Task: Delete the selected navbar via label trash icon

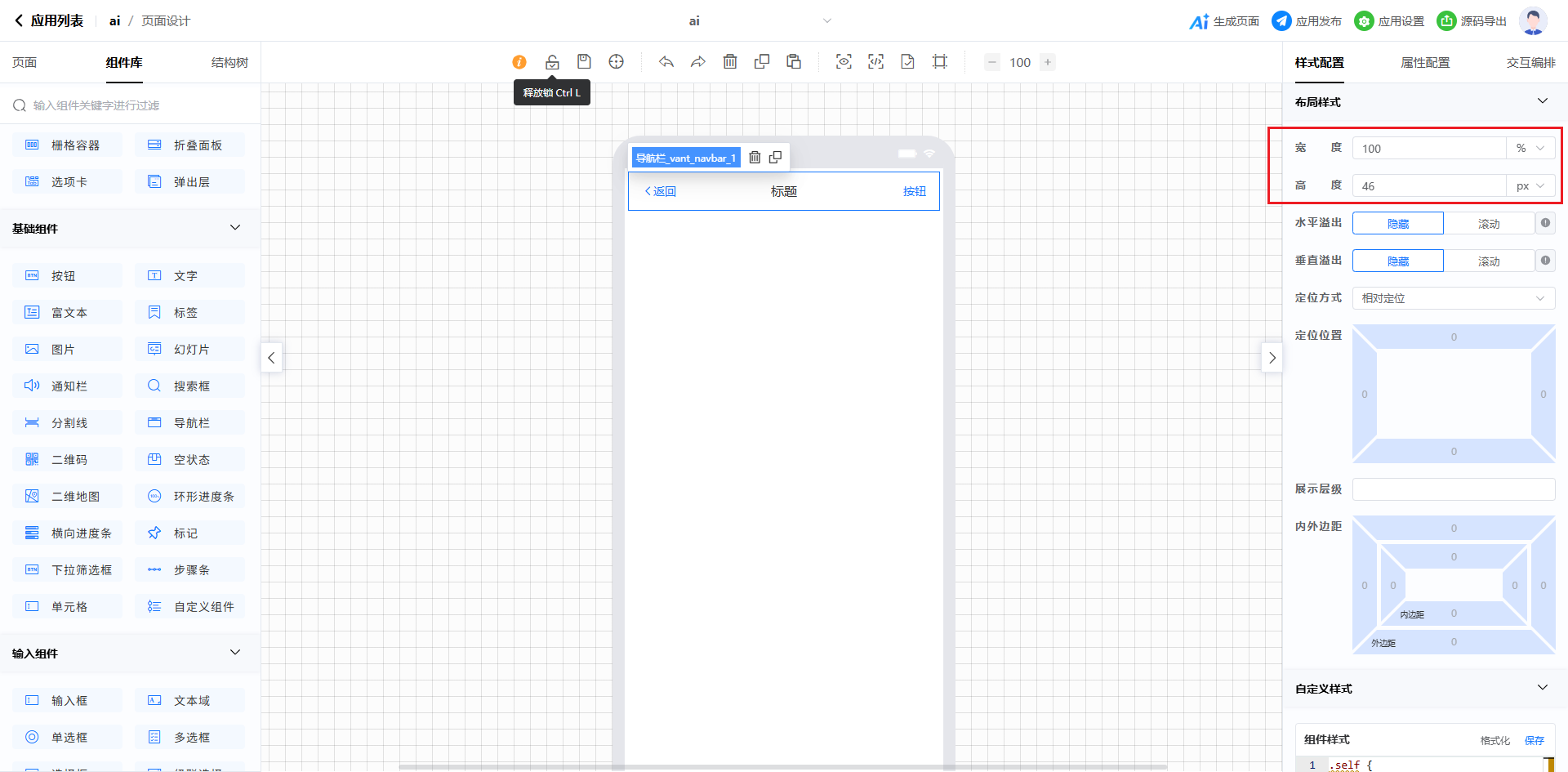Action: 755,158
